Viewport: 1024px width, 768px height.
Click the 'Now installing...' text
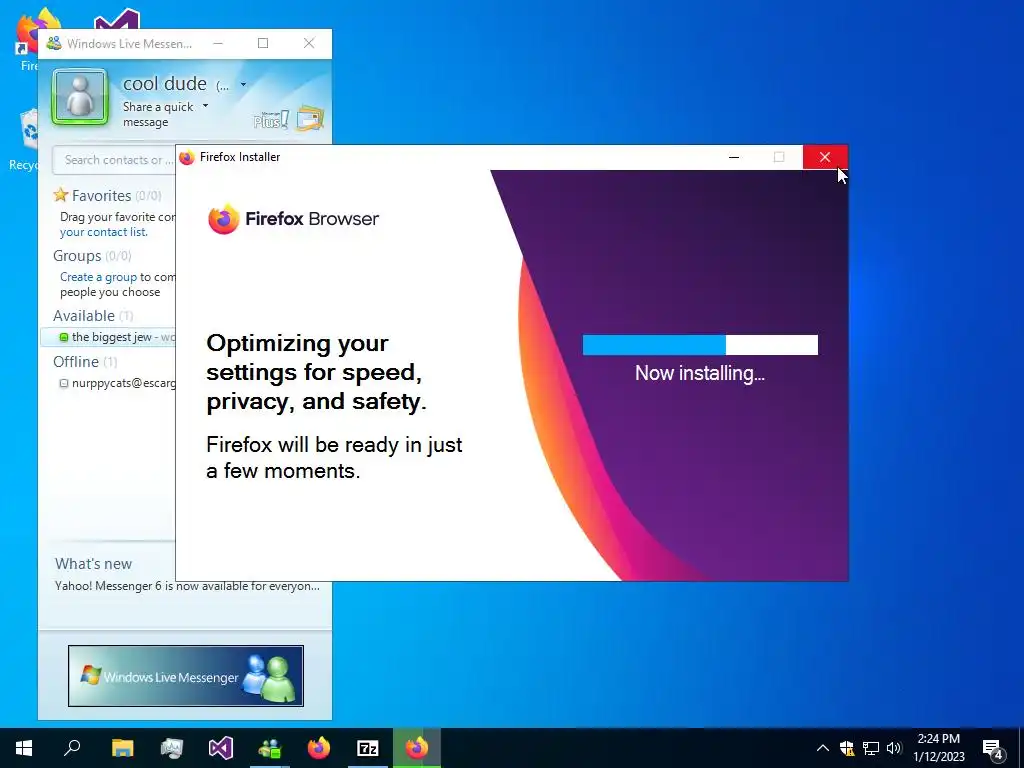(699, 373)
